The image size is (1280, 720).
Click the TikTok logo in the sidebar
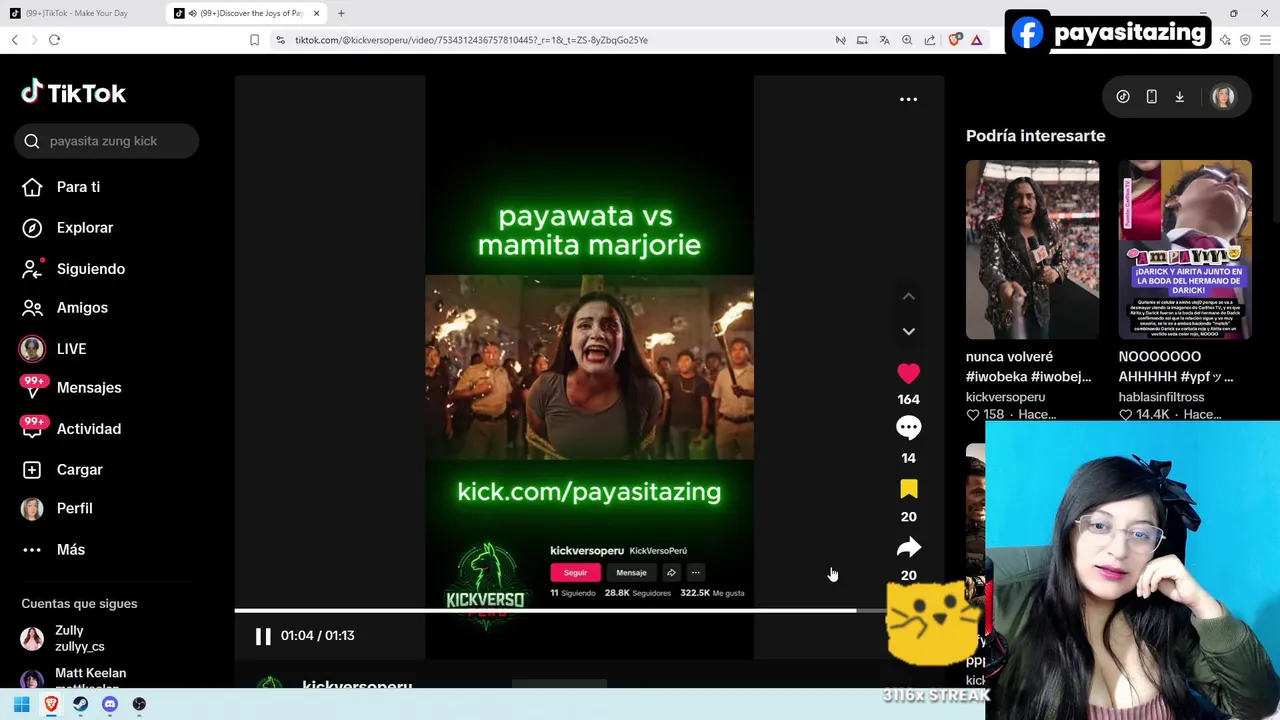[x=73, y=93]
